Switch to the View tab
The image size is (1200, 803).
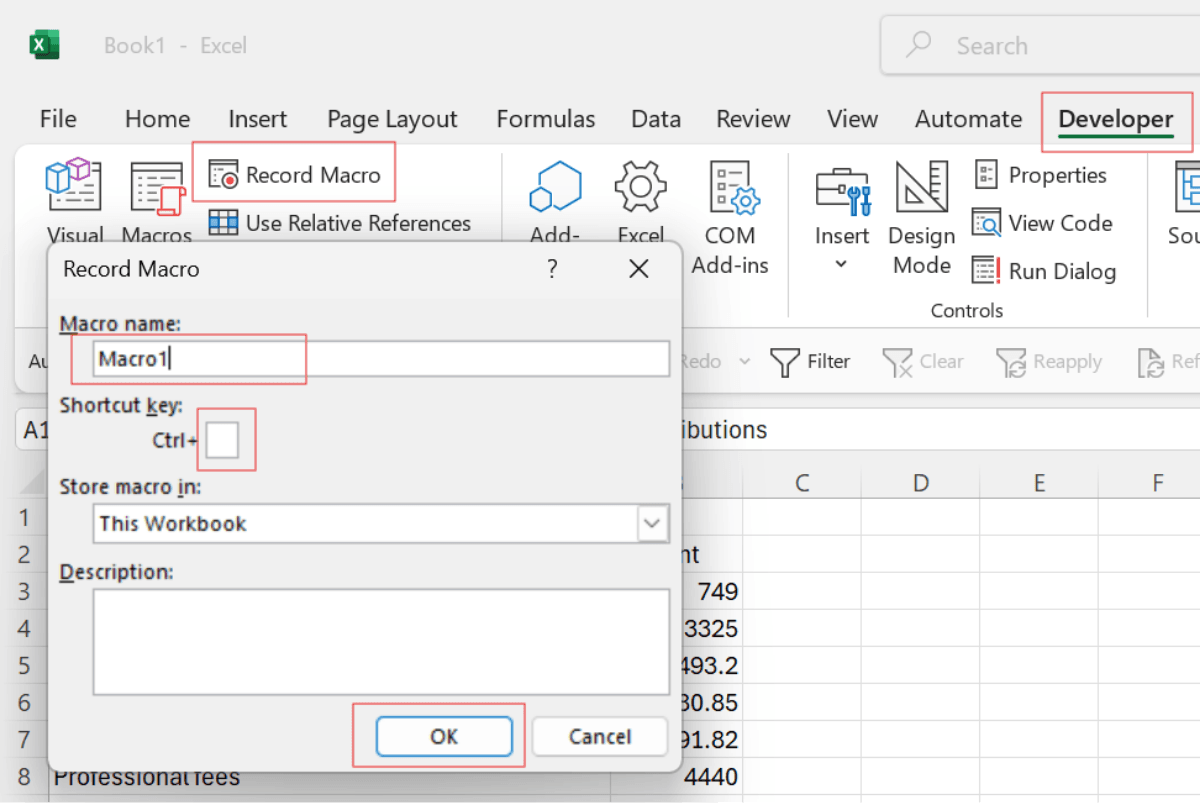tap(852, 119)
